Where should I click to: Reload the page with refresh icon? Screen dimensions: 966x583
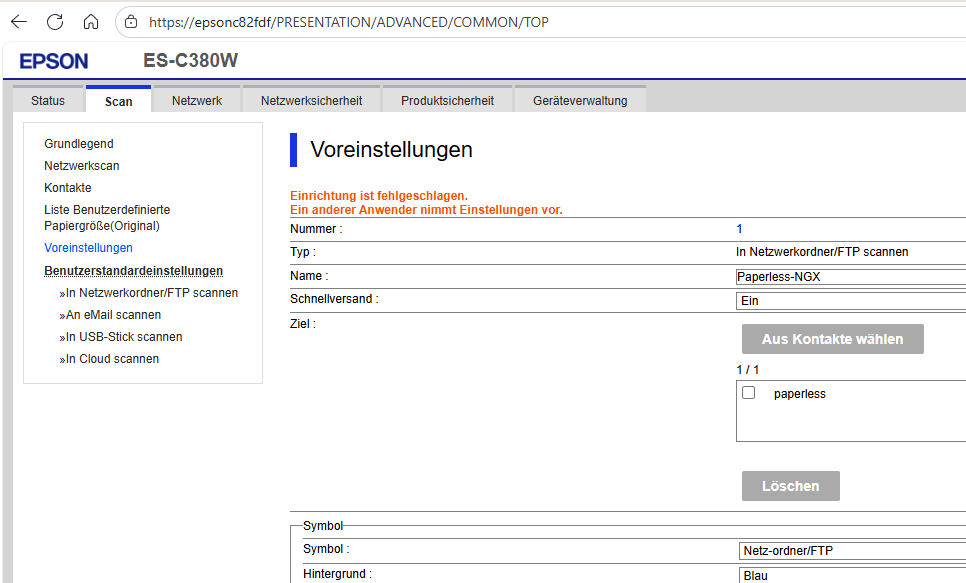pos(55,21)
